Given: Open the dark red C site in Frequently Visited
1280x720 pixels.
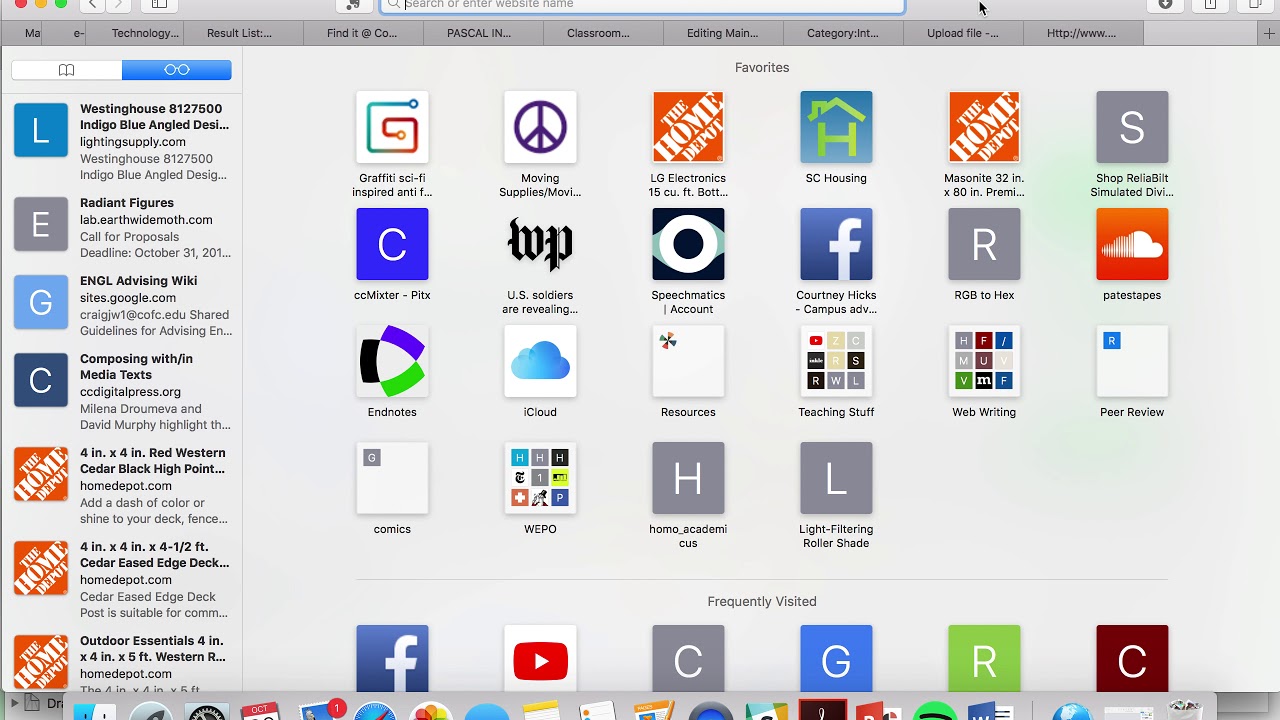Looking at the screenshot, I should pyautogui.click(x=1132, y=658).
